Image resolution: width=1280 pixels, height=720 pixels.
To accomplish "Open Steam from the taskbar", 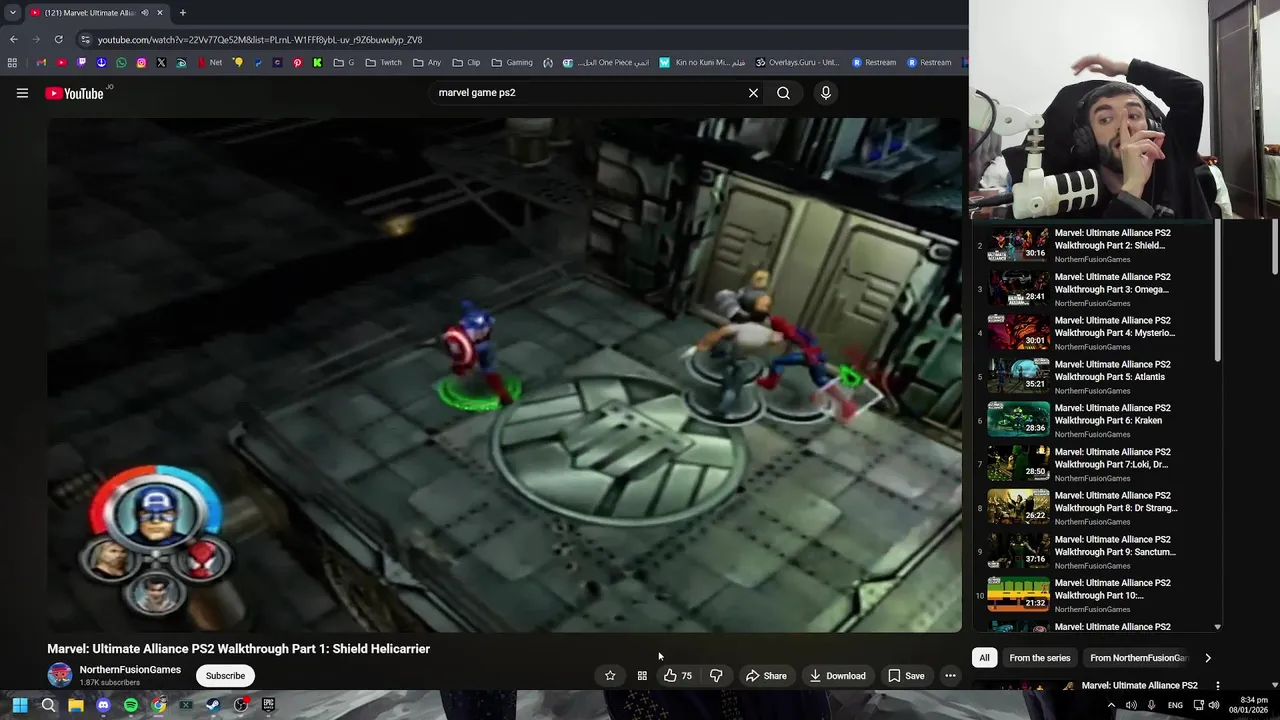I will click(213, 705).
